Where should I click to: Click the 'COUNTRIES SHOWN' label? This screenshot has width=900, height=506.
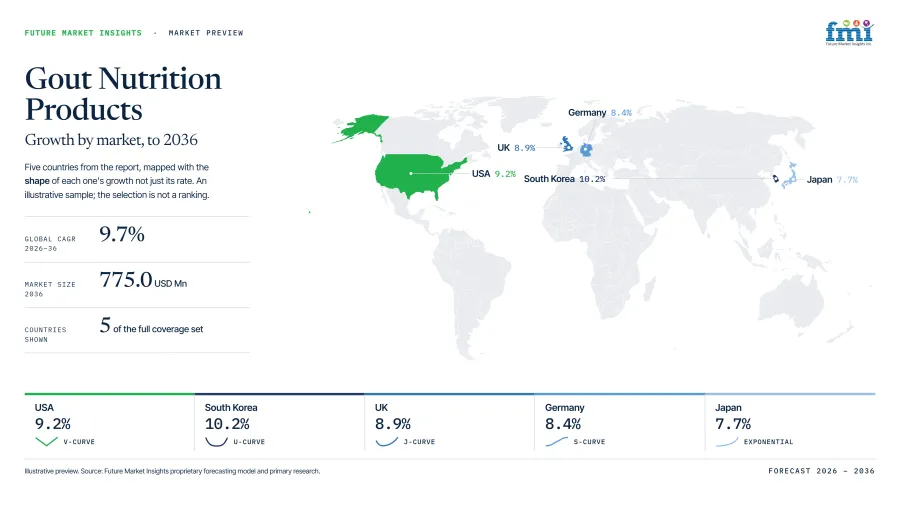tap(45, 334)
